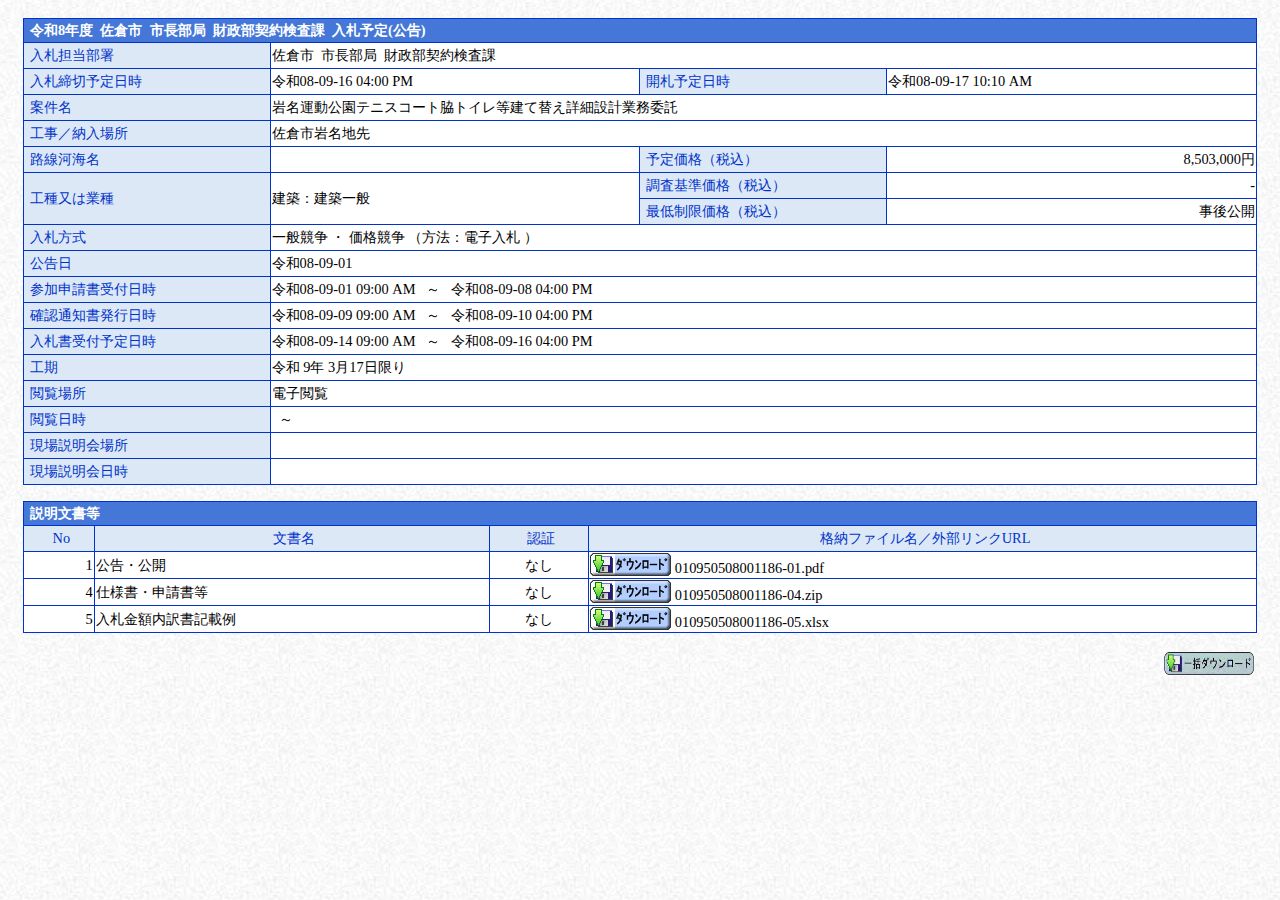Click the No column header
The width and height of the screenshot is (1280, 900).
tap(60, 538)
